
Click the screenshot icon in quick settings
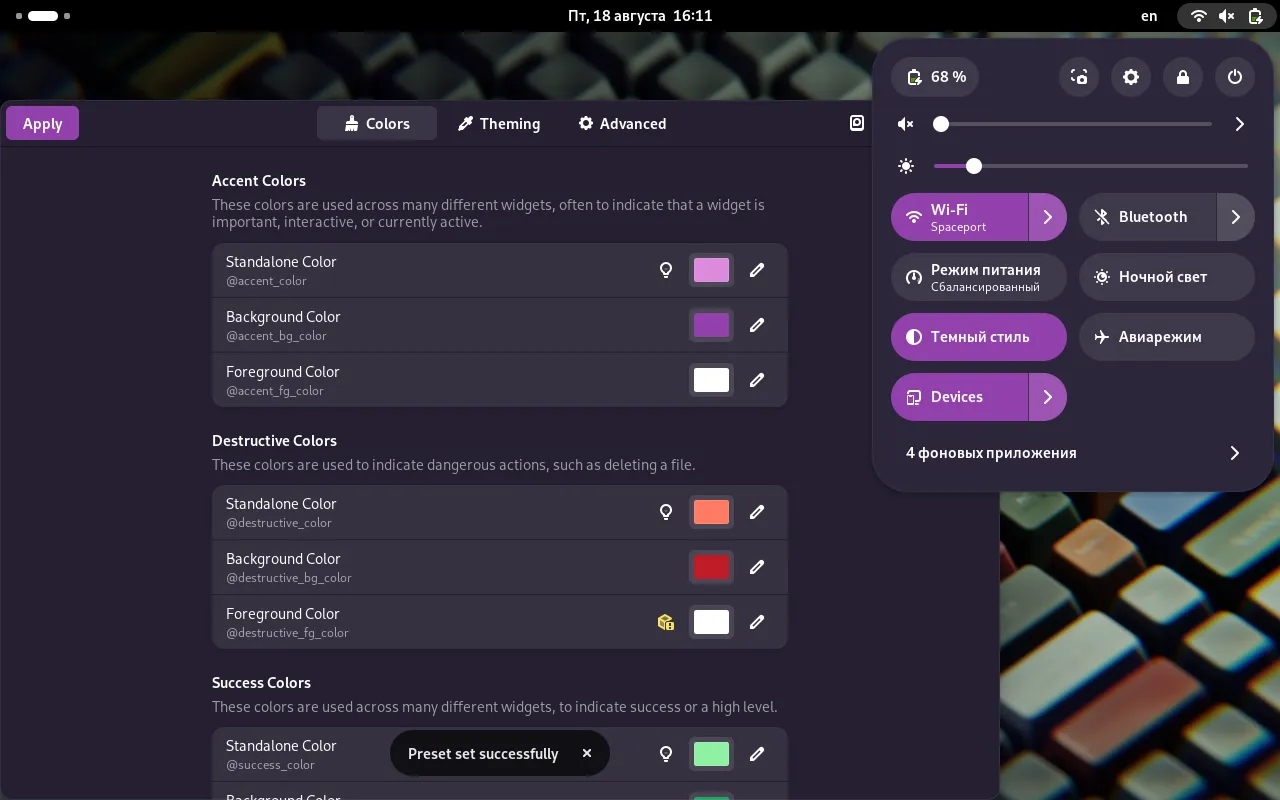click(1079, 77)
